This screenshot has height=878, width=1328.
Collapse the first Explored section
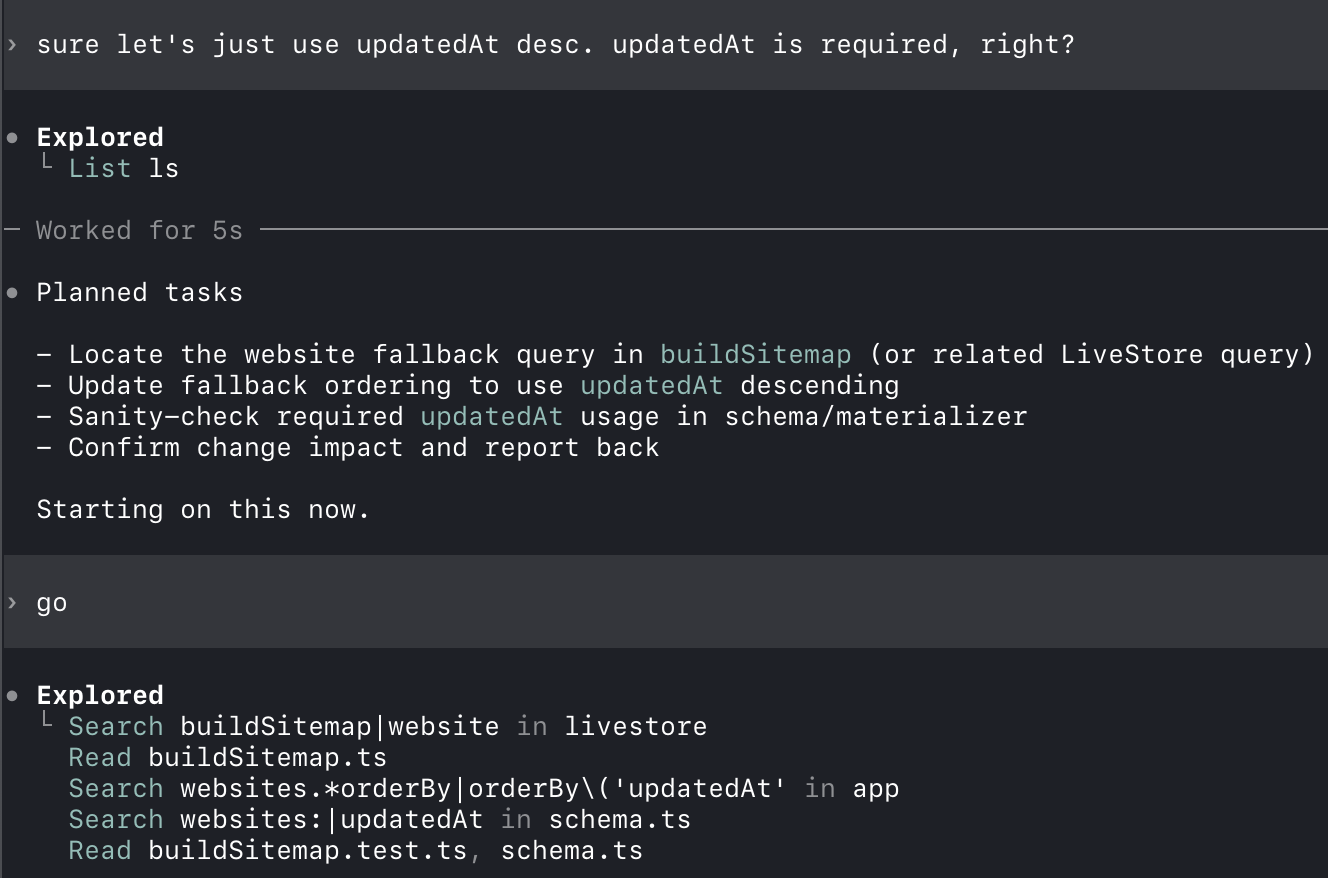click(99, 137)
